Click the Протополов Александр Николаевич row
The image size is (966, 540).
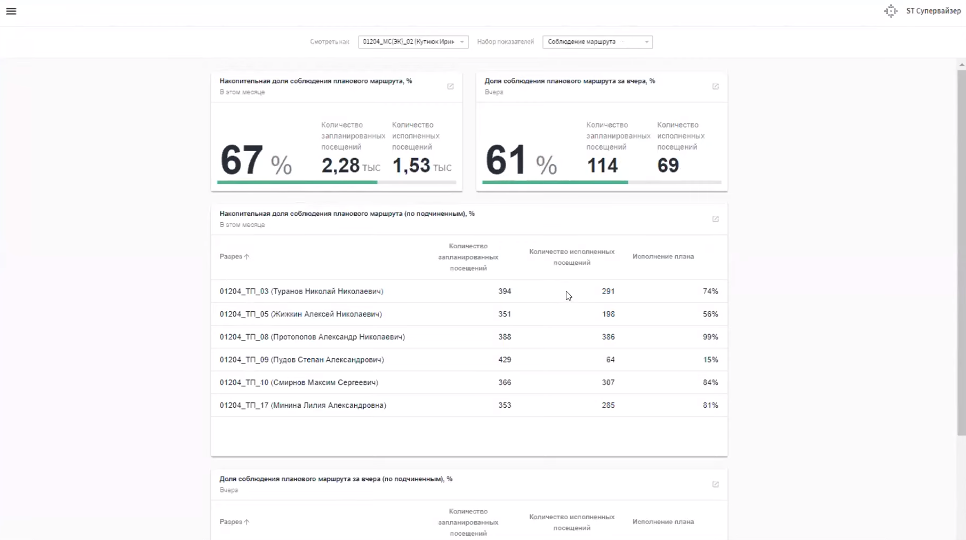[312, 337]
